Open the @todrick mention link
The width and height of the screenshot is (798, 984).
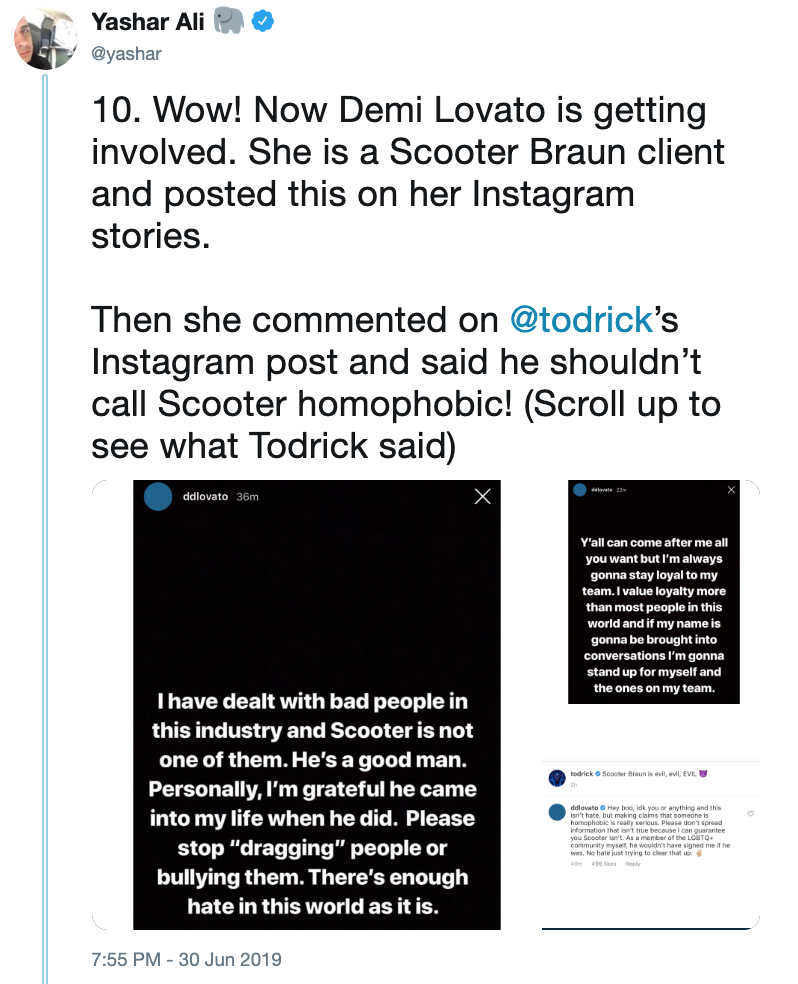point(582,319)
